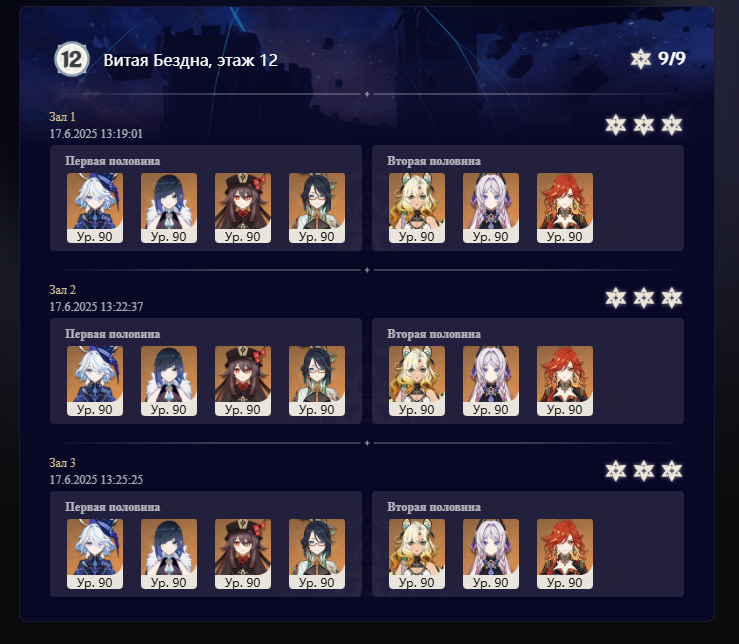Viewport: 739px width, 644px height.
Task: Click the first star of Зал 1
Action: pyautogui.click(x=616, y=125)
